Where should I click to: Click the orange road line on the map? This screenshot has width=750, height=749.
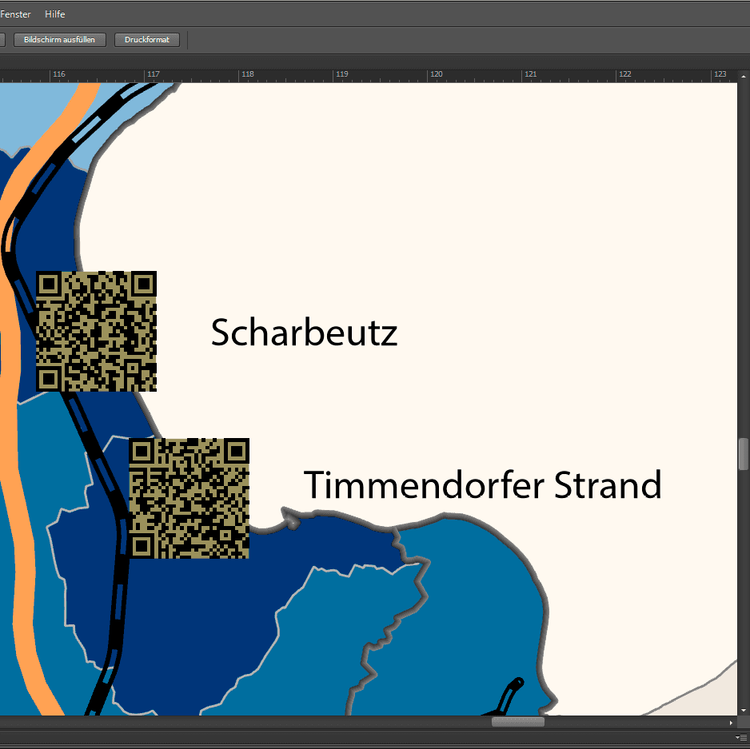(20, 420)
